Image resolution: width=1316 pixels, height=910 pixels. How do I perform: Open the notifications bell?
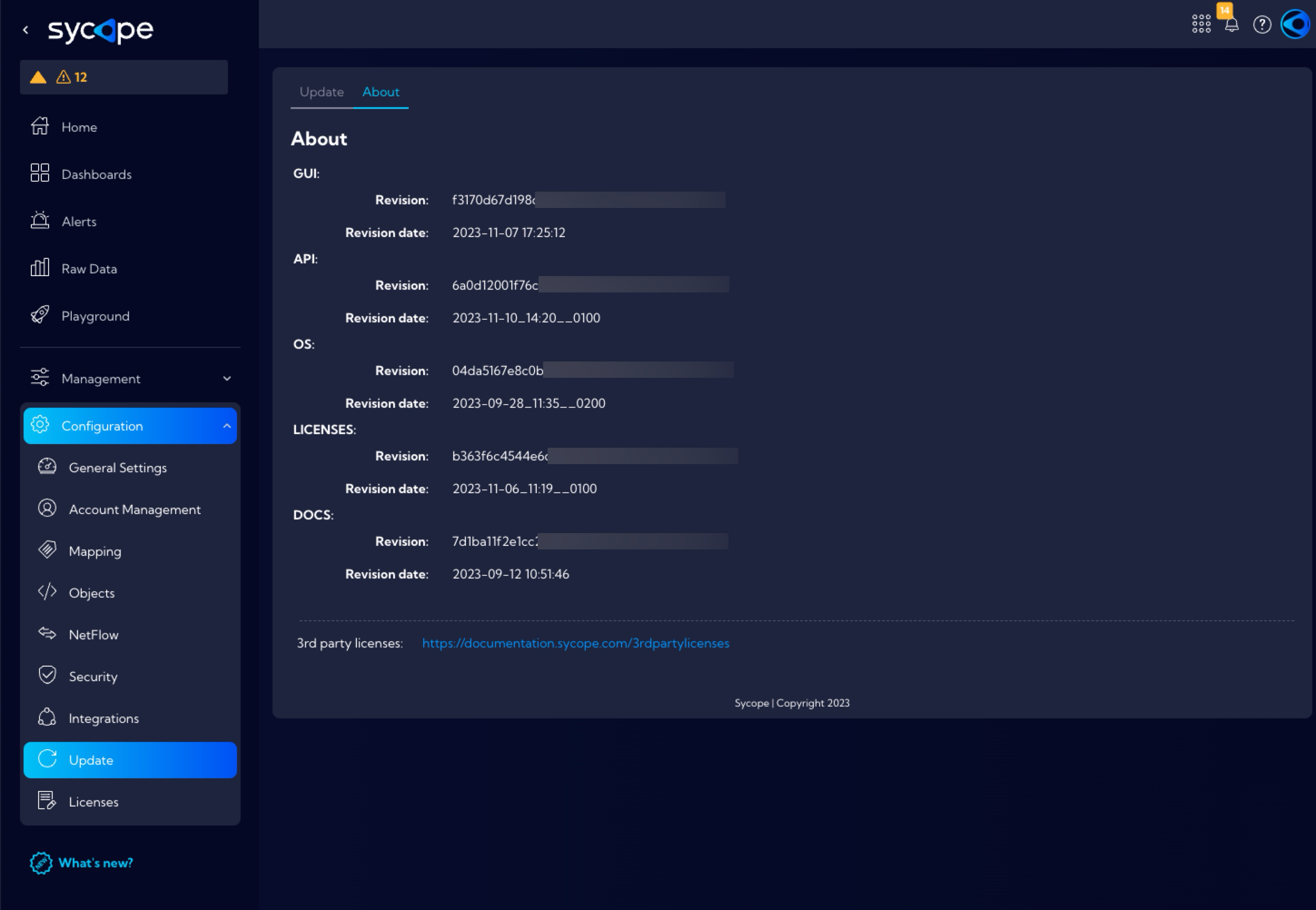1232,25
